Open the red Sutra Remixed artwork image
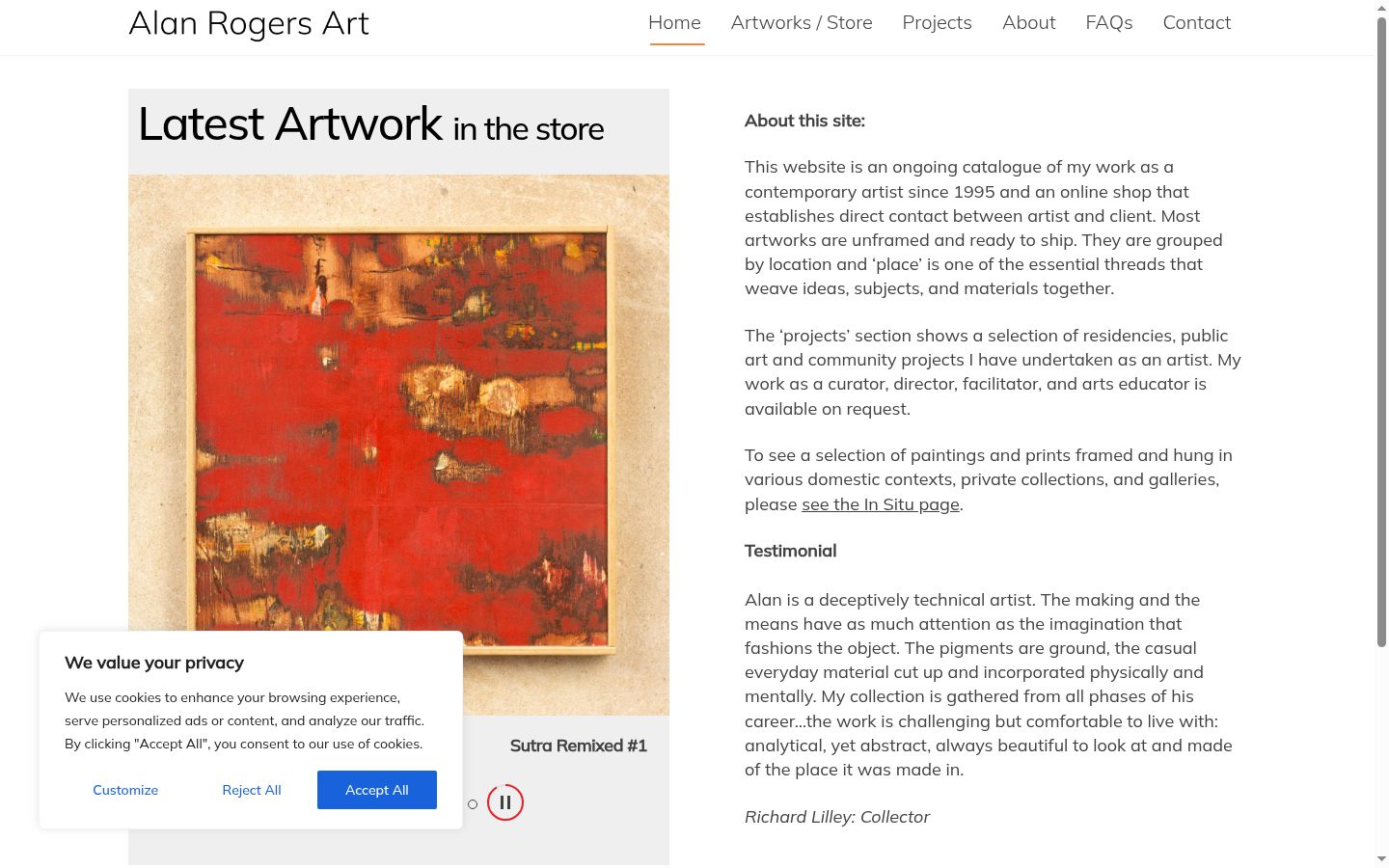 click(398, 444)
